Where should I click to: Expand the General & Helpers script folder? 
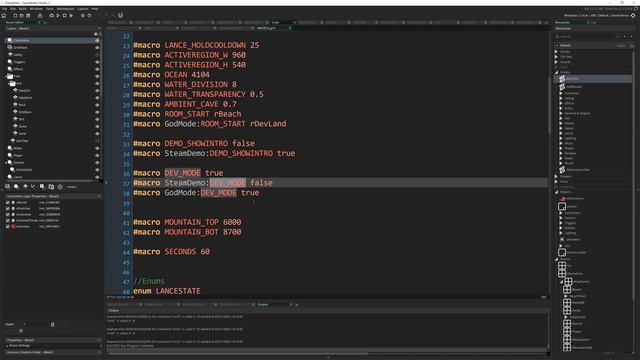click(x=561, y=113)
